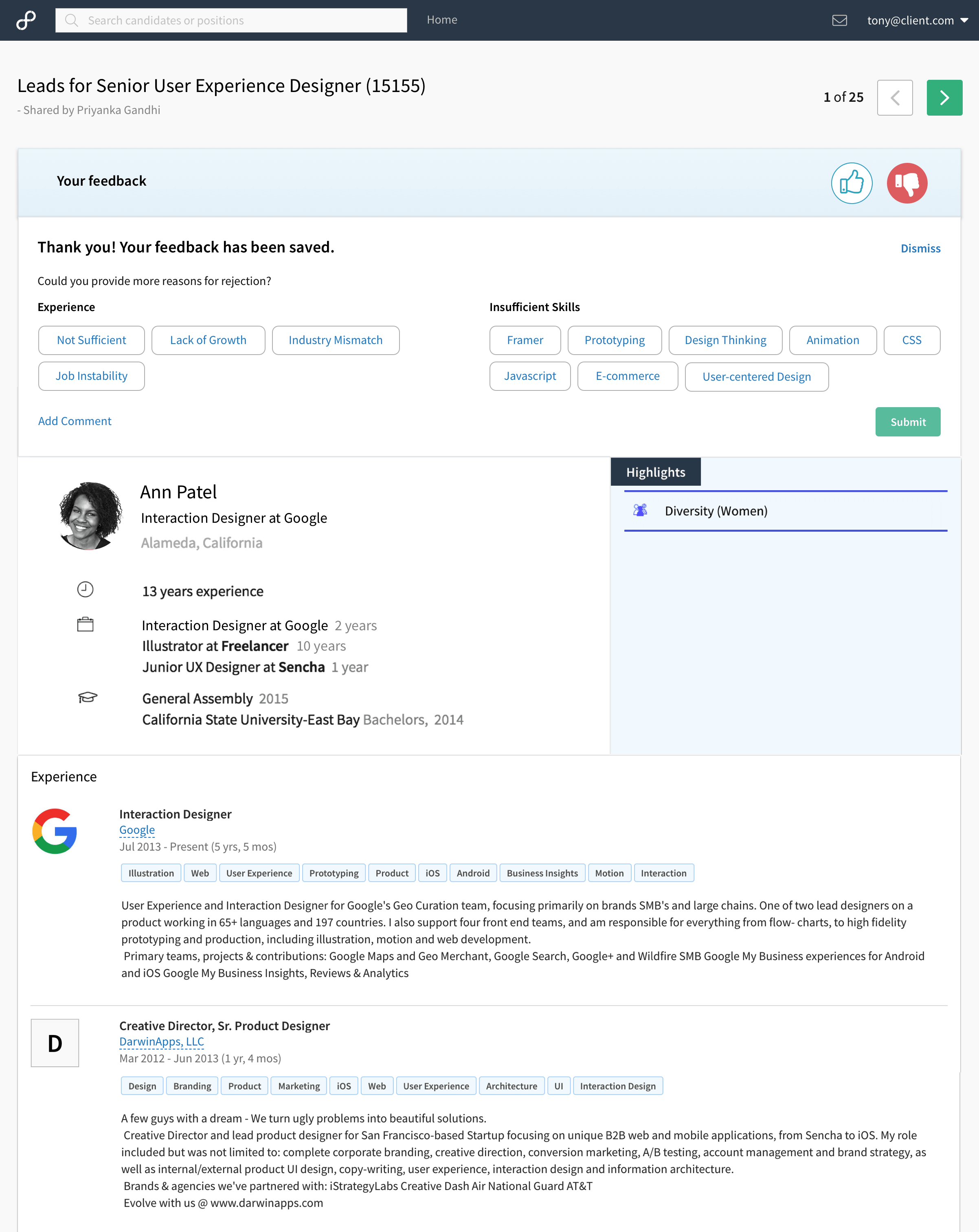Click the Interaction Design tag
979x1232 pixels.
point(617,1086)
